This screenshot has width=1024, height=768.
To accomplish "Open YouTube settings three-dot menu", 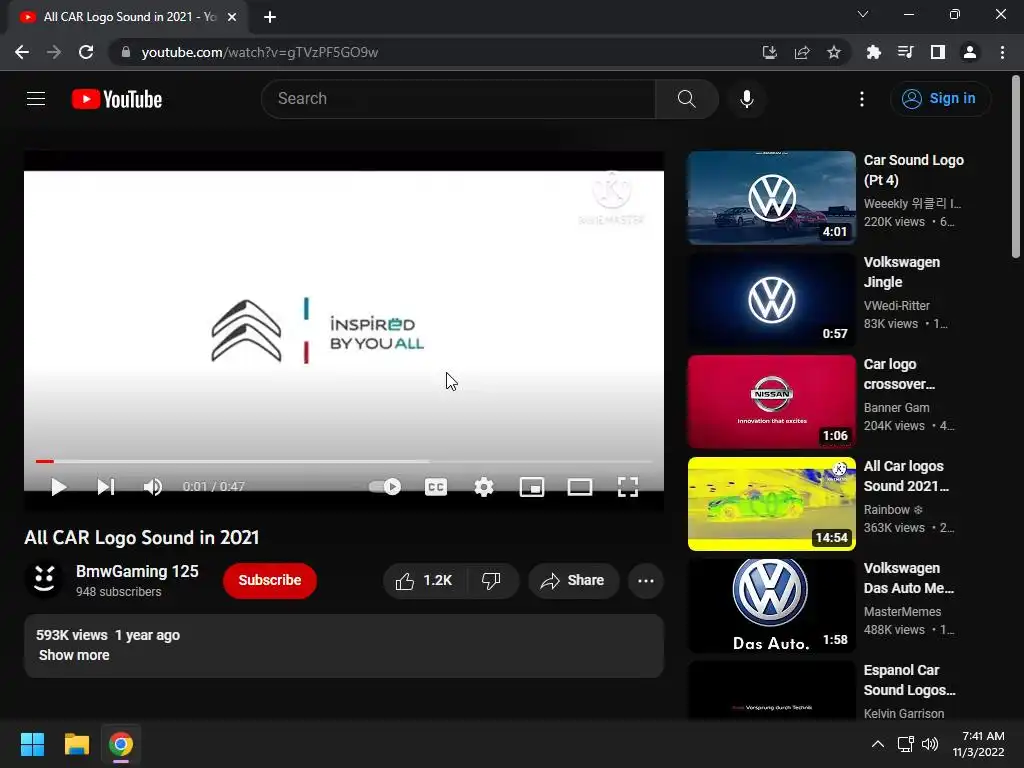I will pyautogui.click(x=861, y=99).
